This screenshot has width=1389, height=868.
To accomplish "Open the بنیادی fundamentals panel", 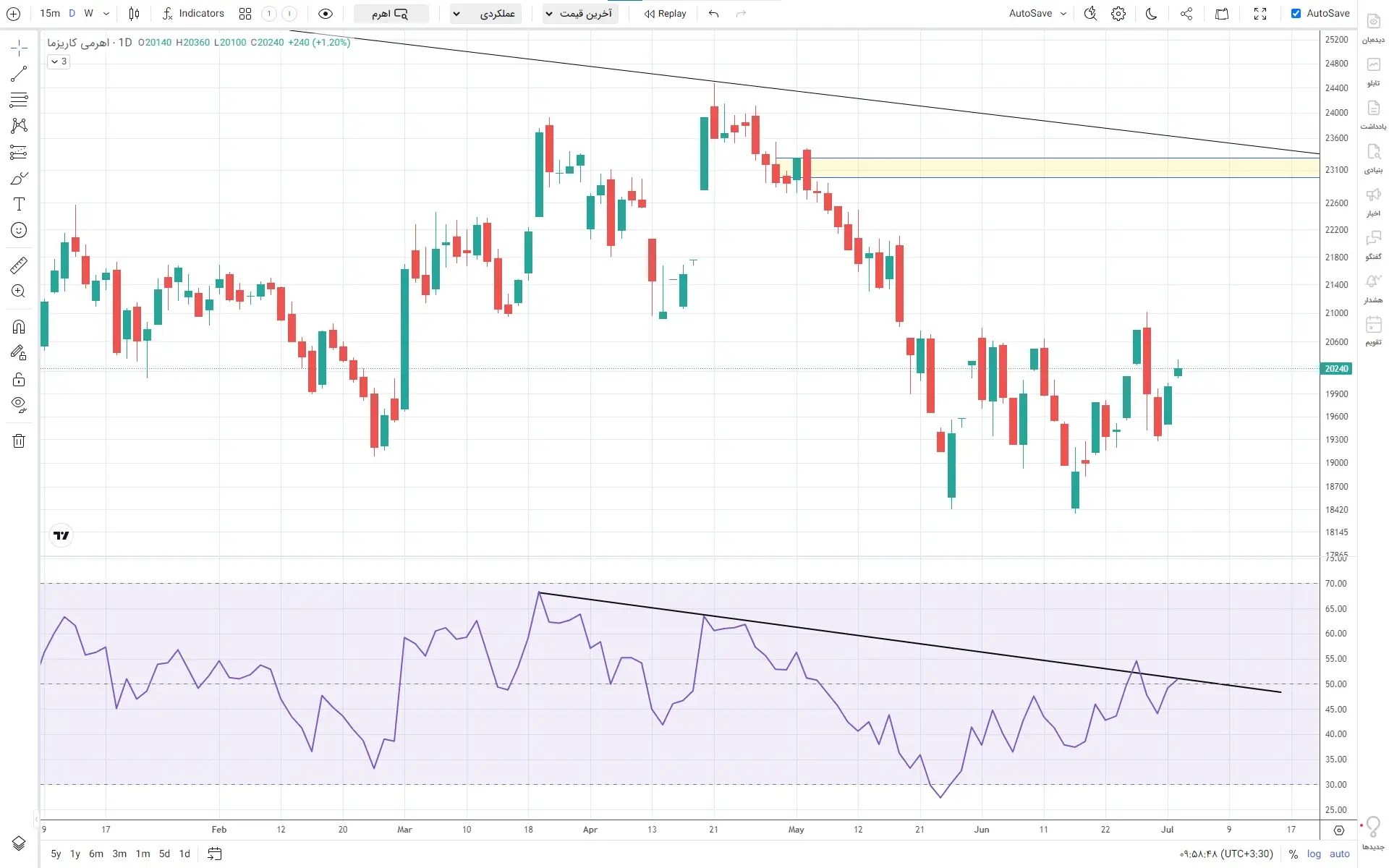I will pyautogui.click(x=1373, y=158).
